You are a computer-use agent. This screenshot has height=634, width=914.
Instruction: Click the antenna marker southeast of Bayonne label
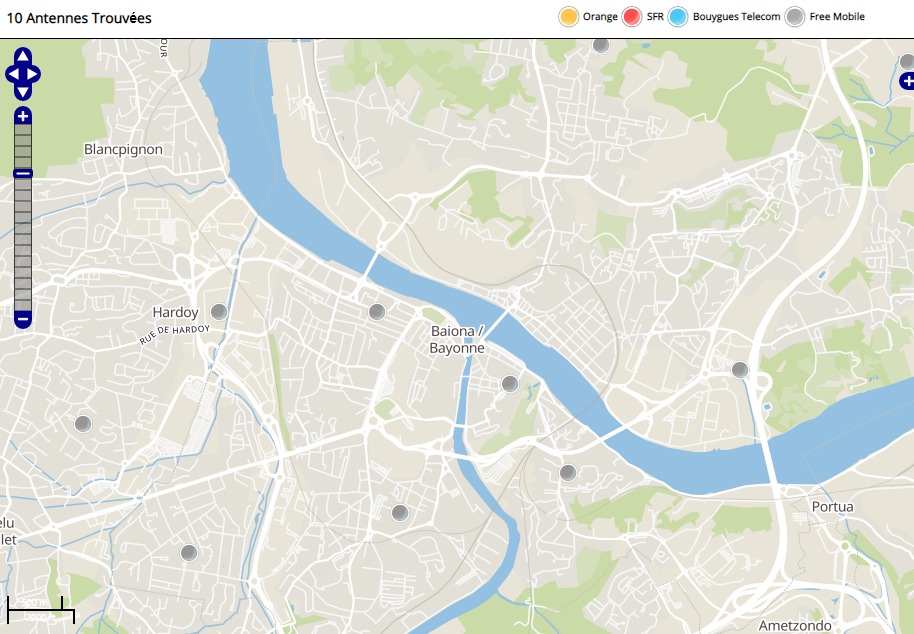[509, 383]
